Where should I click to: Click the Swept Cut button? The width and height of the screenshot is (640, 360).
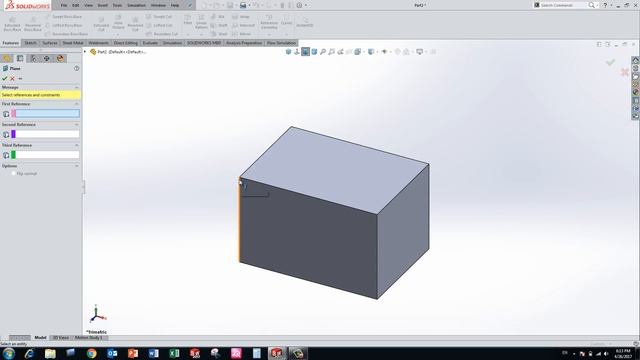[159, 17]
